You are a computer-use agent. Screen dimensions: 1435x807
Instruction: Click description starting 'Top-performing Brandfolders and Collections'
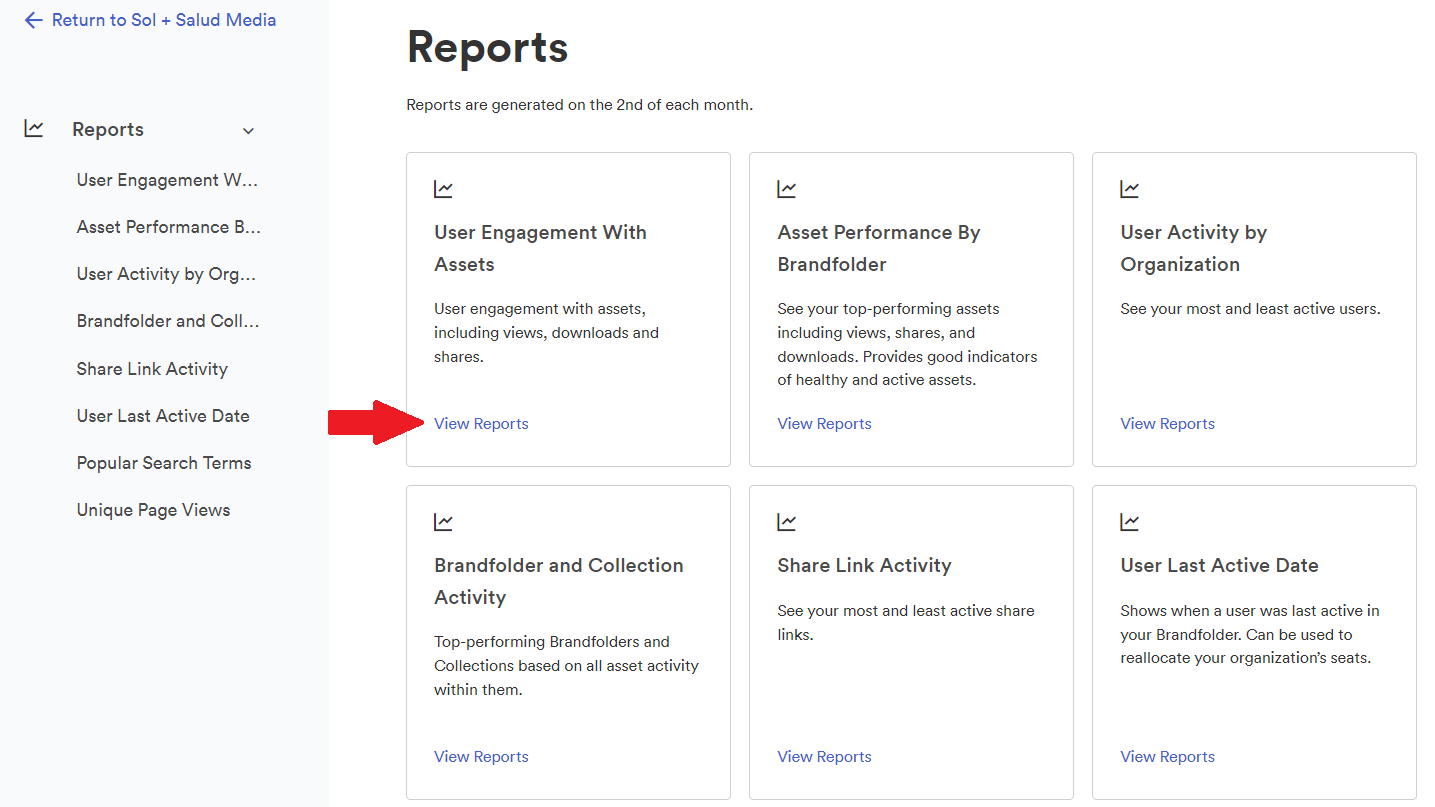click(566, 666)
